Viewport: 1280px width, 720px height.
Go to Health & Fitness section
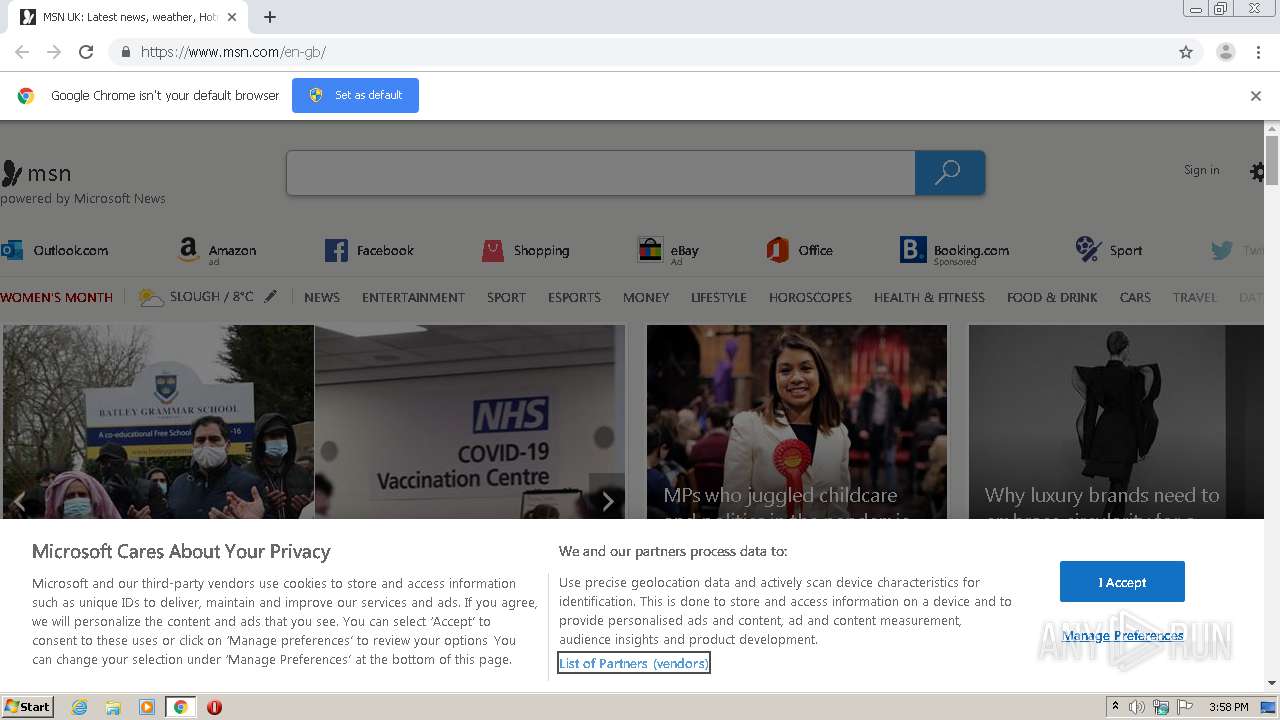tap(929, 297)
